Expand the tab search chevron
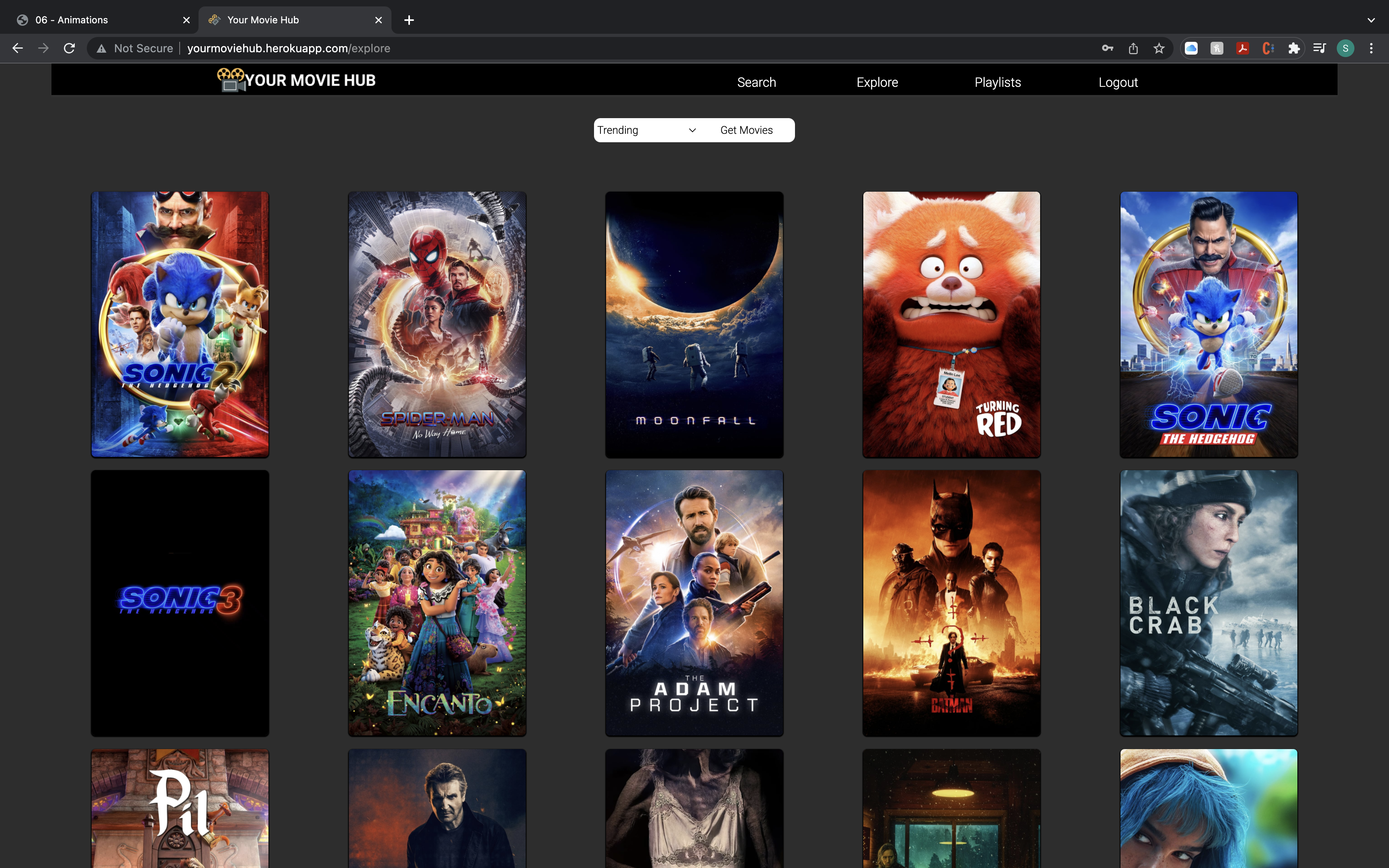Screen dimensions: 1389x868 pos(1371,20)
